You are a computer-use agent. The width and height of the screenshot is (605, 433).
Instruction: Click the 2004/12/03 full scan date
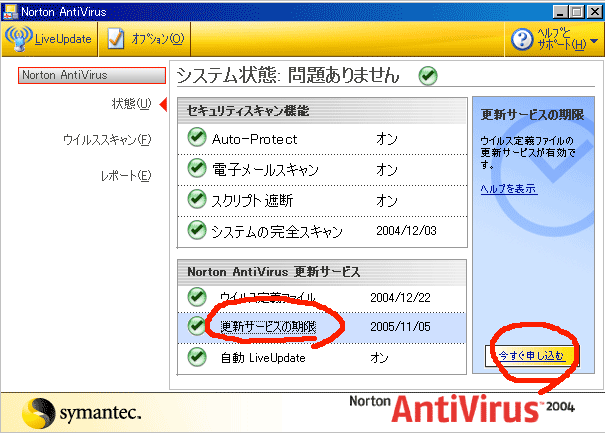[x=406, y=231]
